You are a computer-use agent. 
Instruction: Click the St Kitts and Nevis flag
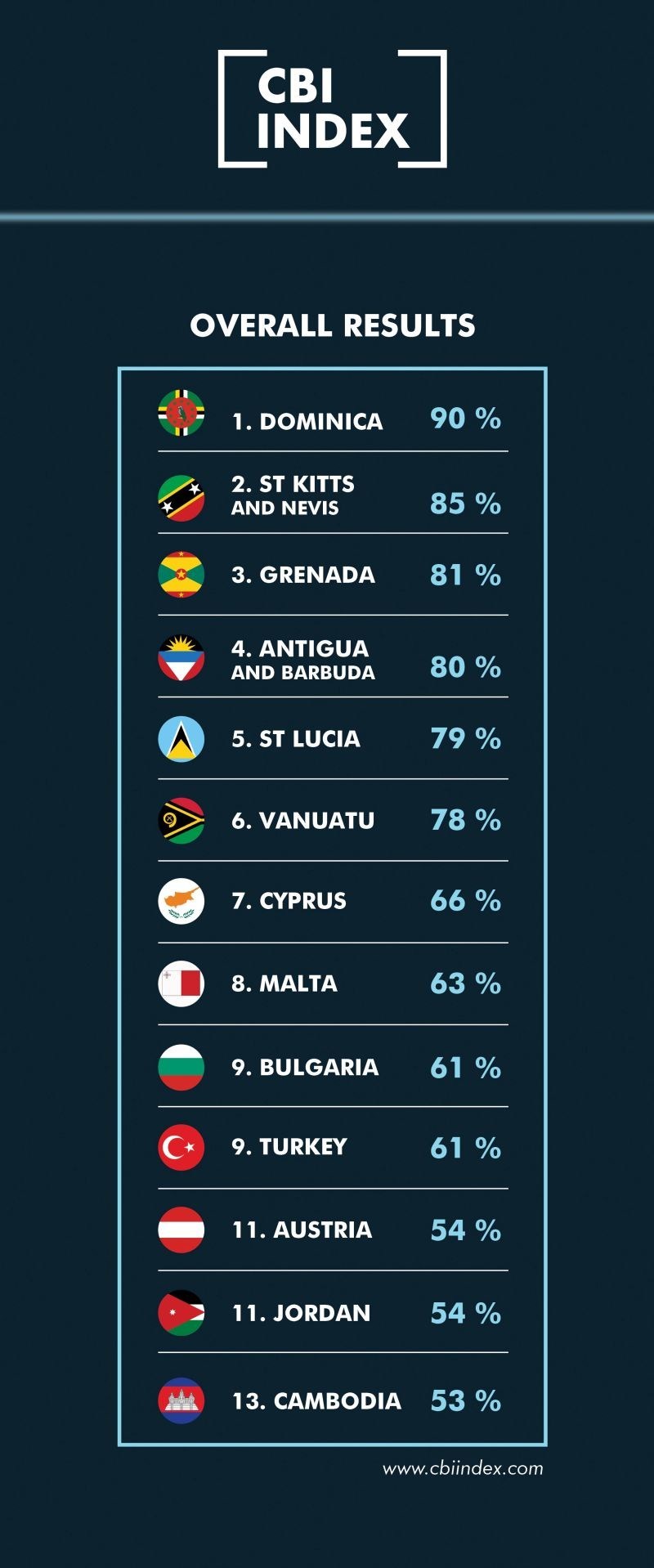click(181, 498)
